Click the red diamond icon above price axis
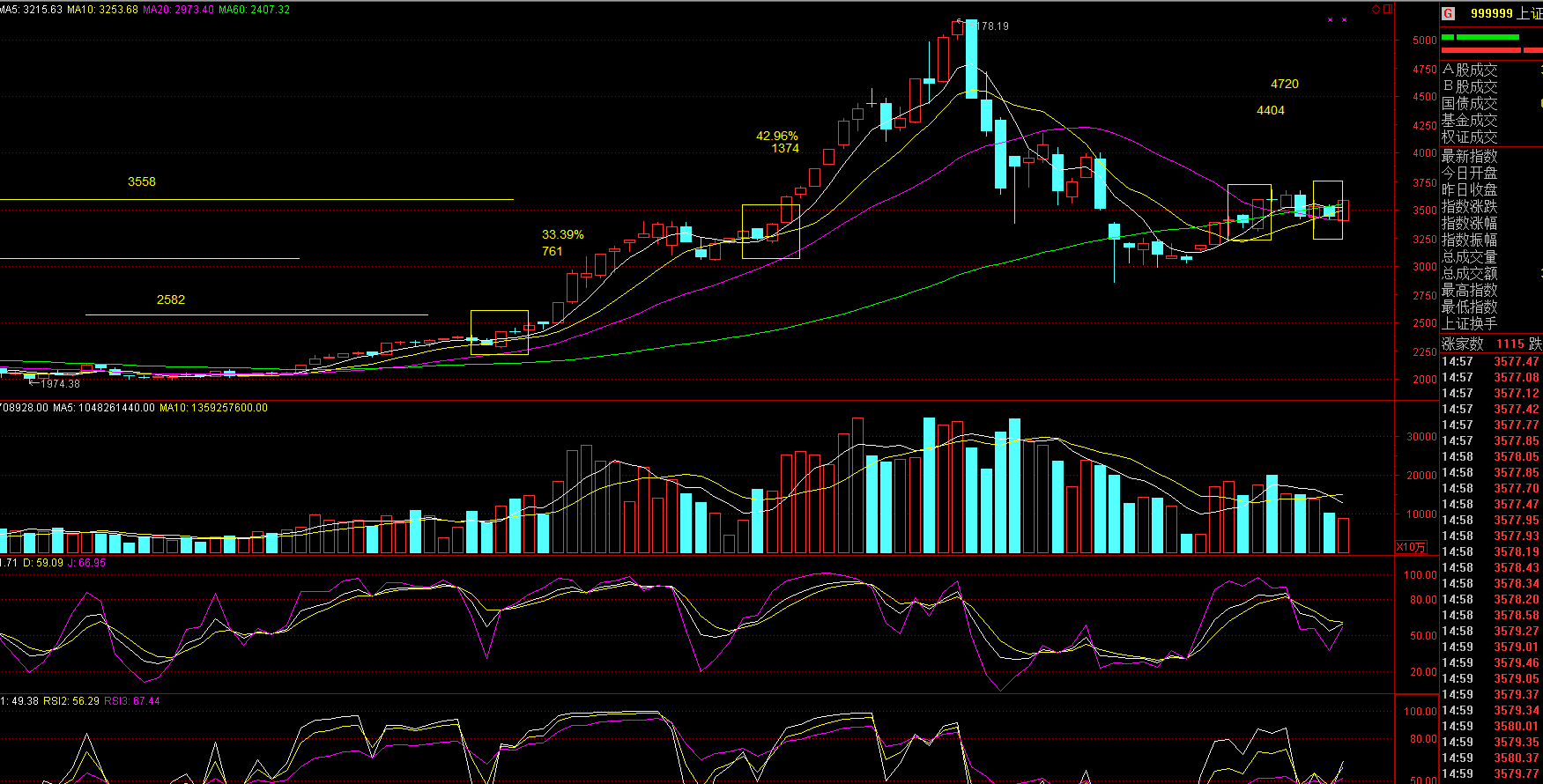The height and width of the screenshot is (784, 1543). [x=1376, y=9]
